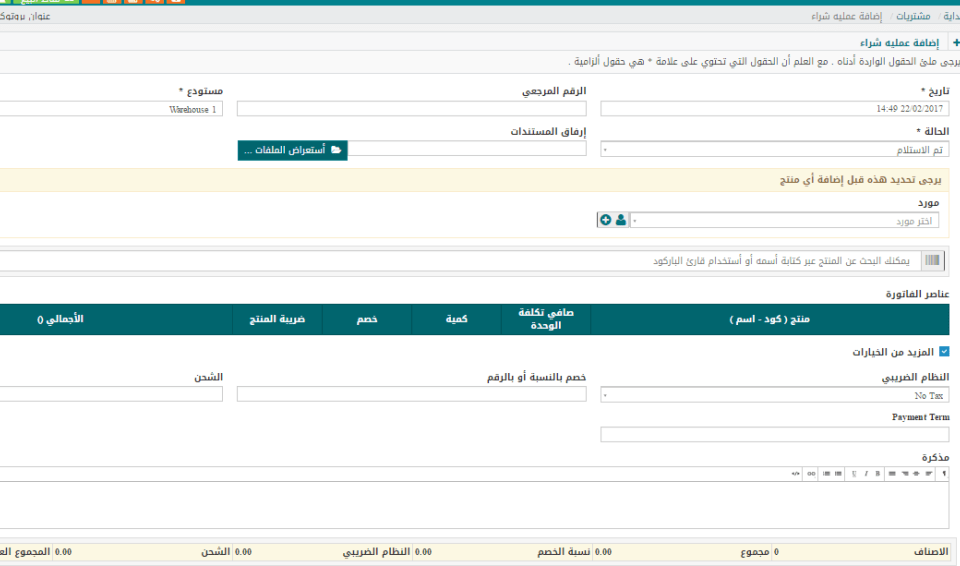Expand the اختر مورد supplier dropdown
Image resolution: width=960 pixels, height=566 pixels.
click(785, 220)
